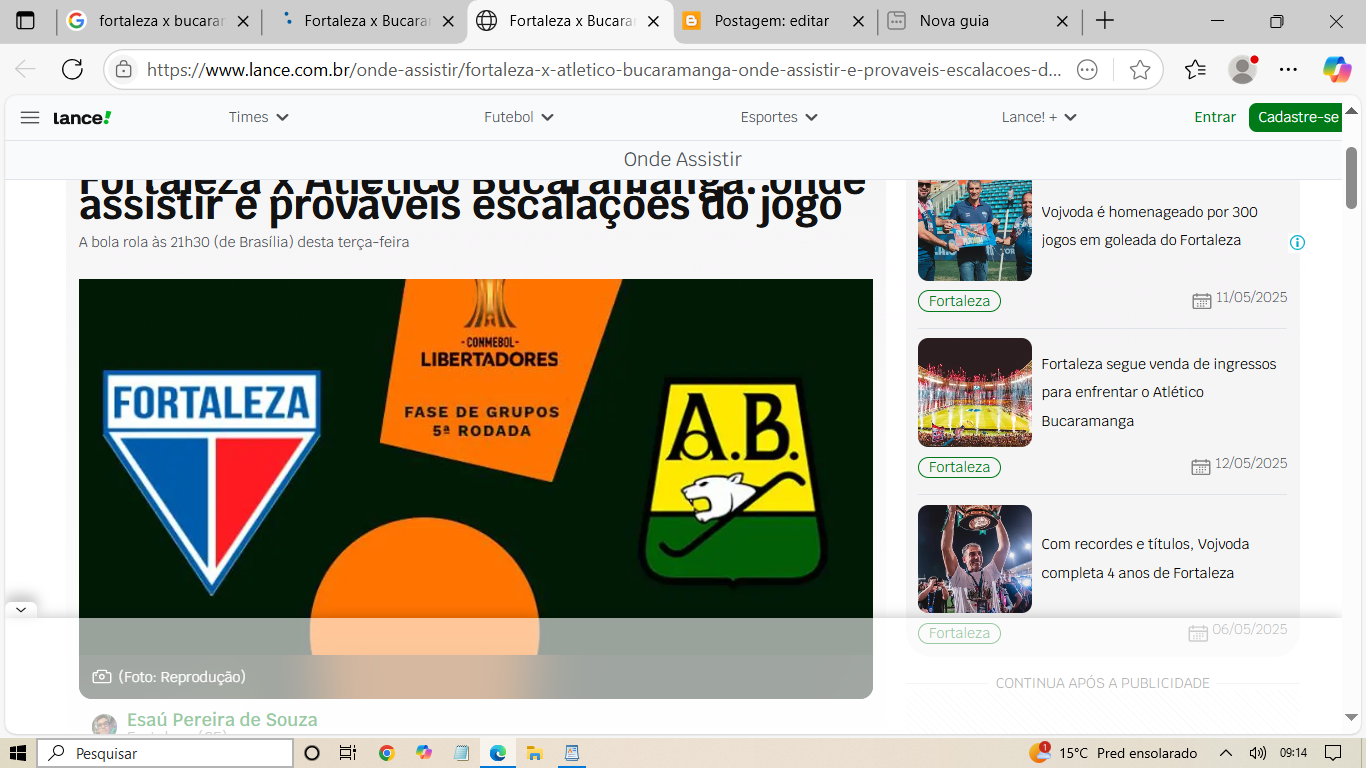Open the Lance hamburger menu
Viewport: 1366px width, 768px height.
(30, 117)
